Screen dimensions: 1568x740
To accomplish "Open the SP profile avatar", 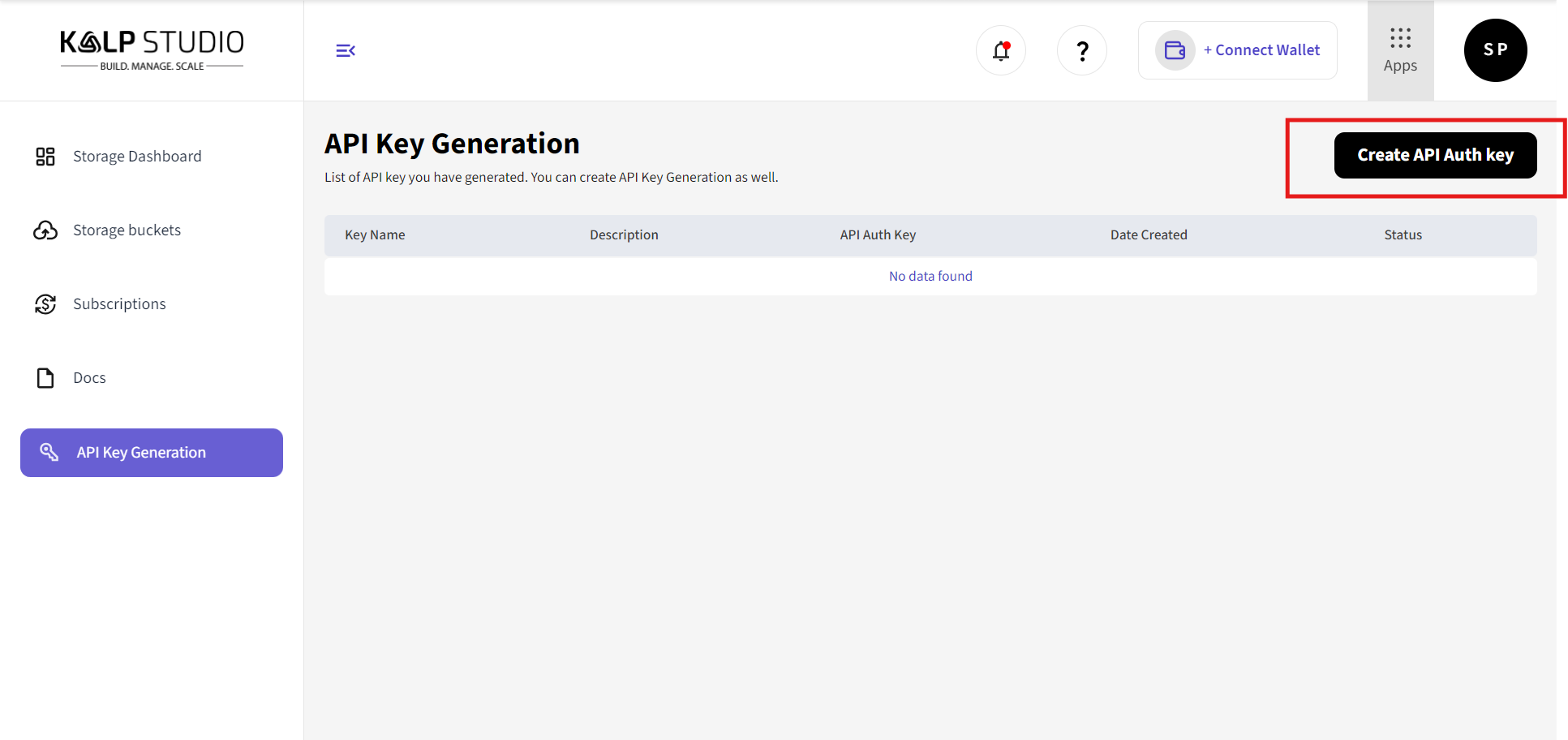I will click(1495, 50).
